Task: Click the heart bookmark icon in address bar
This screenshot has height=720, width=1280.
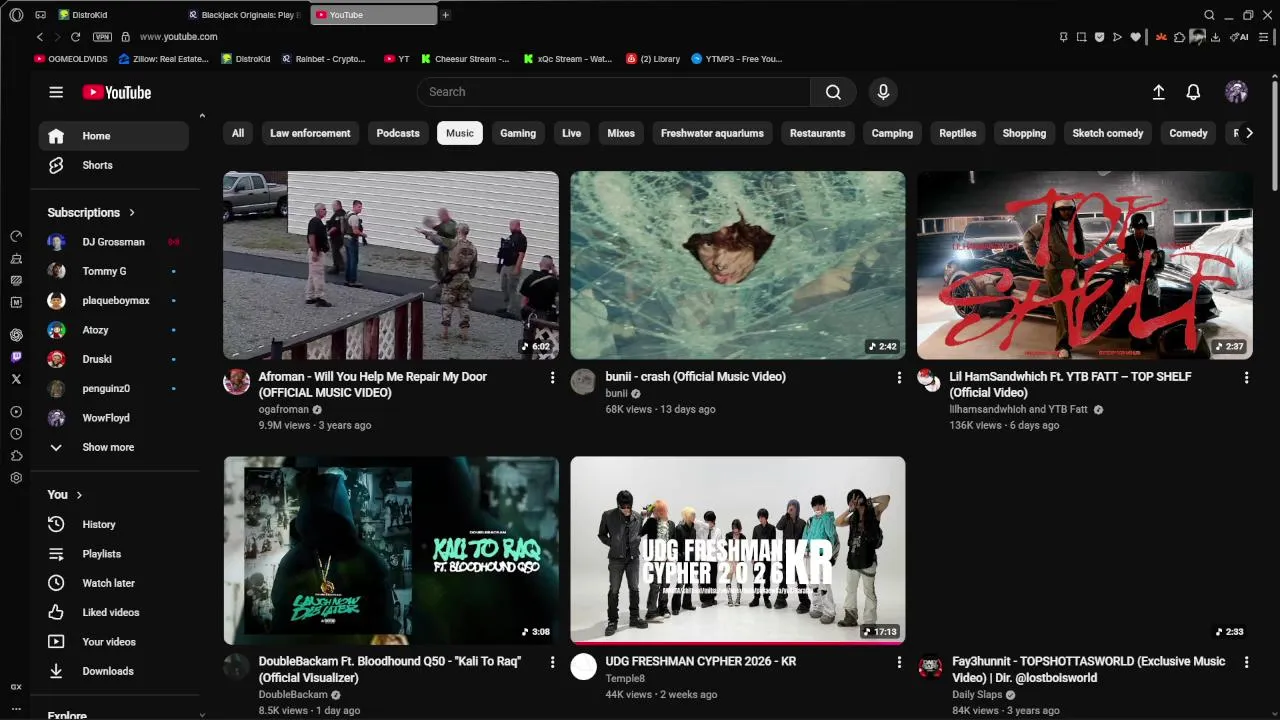Action: click(x=1135, y=37)
